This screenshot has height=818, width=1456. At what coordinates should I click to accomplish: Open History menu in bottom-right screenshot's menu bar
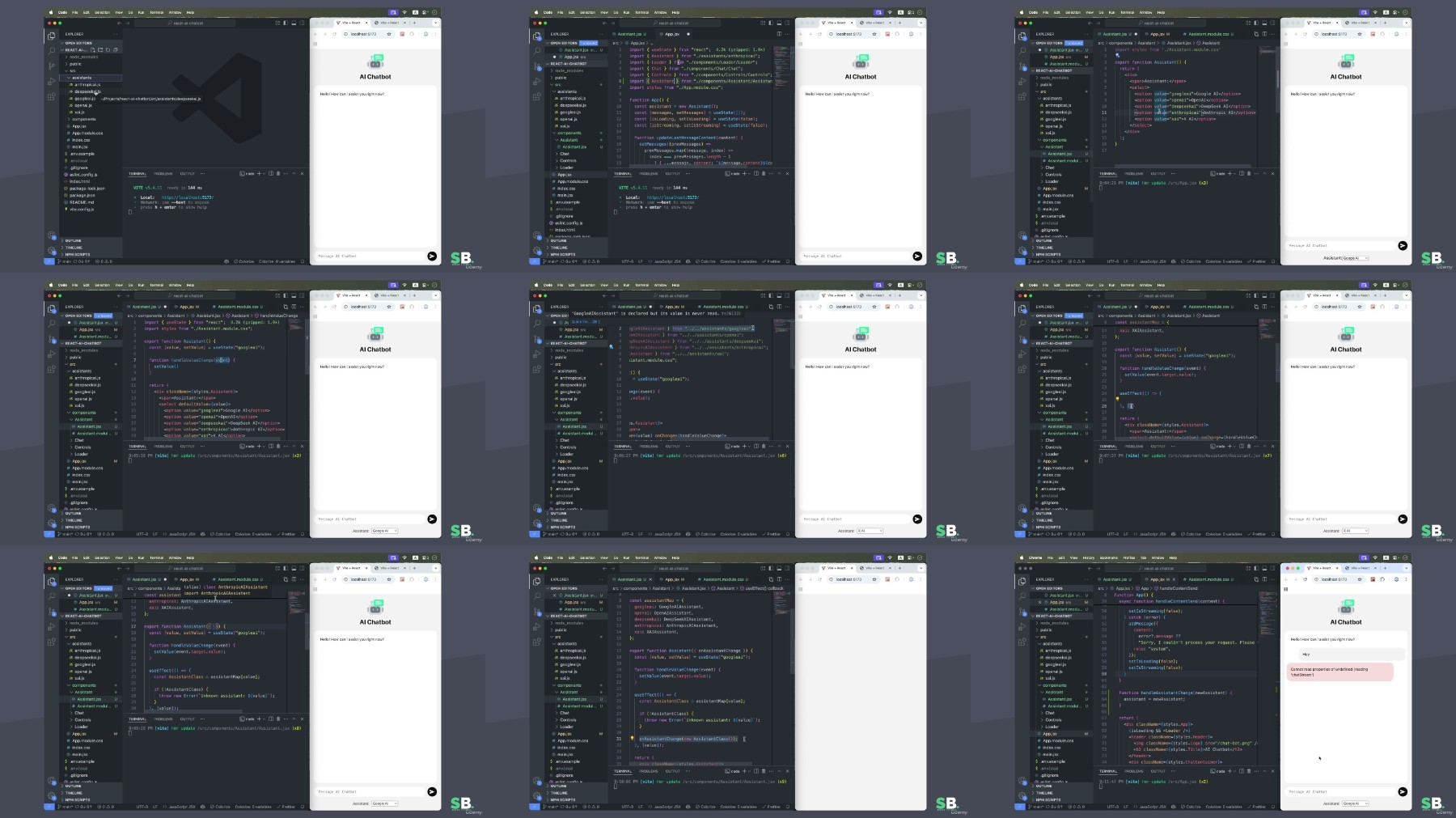(x=1089, y=557)
